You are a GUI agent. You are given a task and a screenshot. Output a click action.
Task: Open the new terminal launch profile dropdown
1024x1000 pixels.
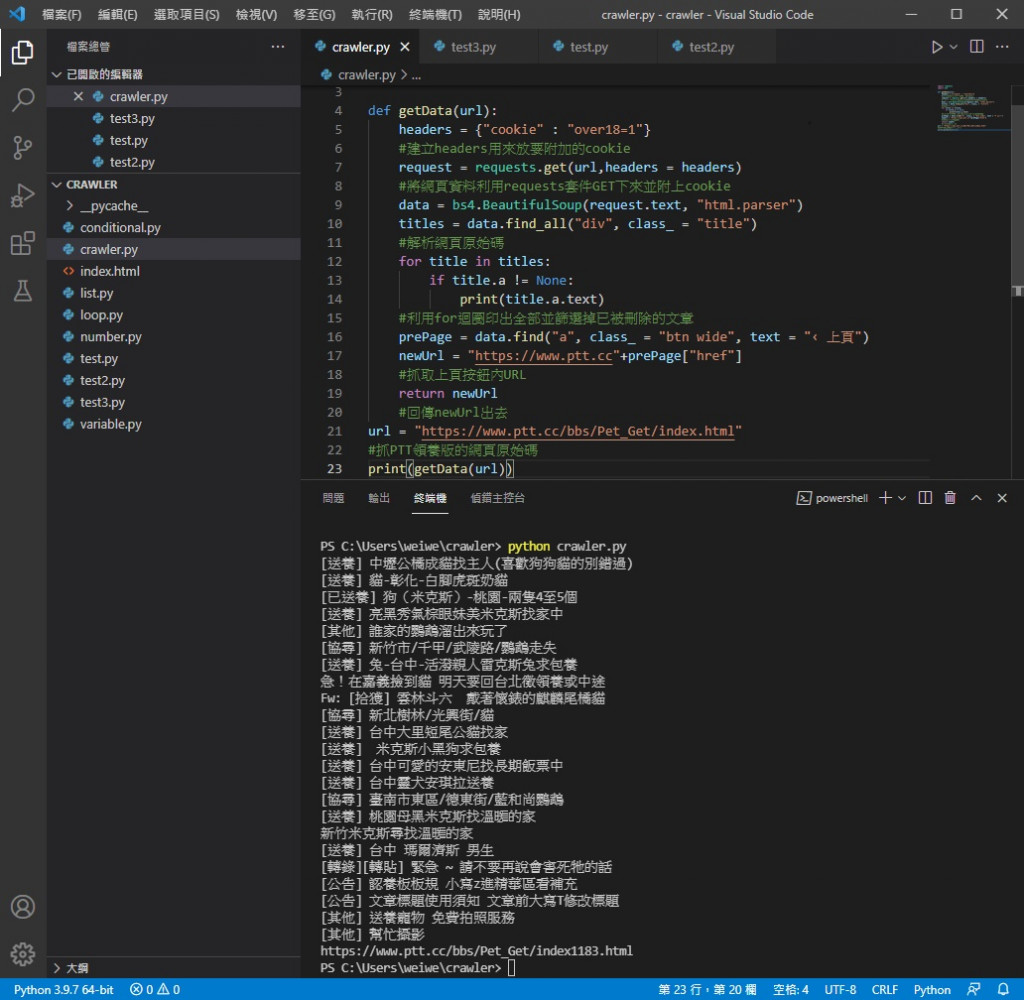[902, 498]
